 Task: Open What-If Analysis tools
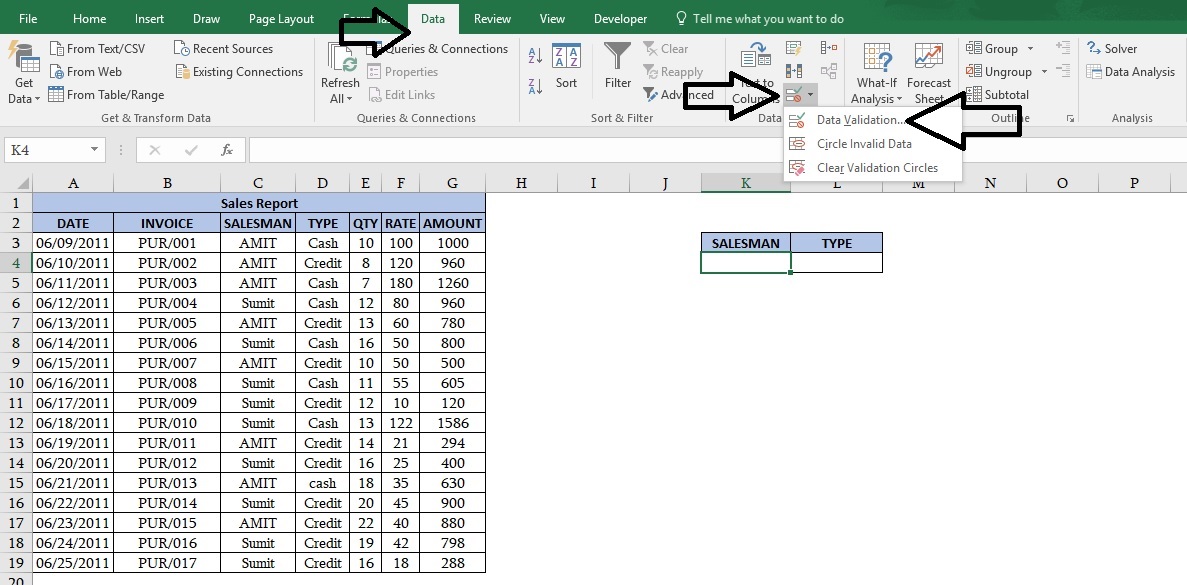pos(877,73)
